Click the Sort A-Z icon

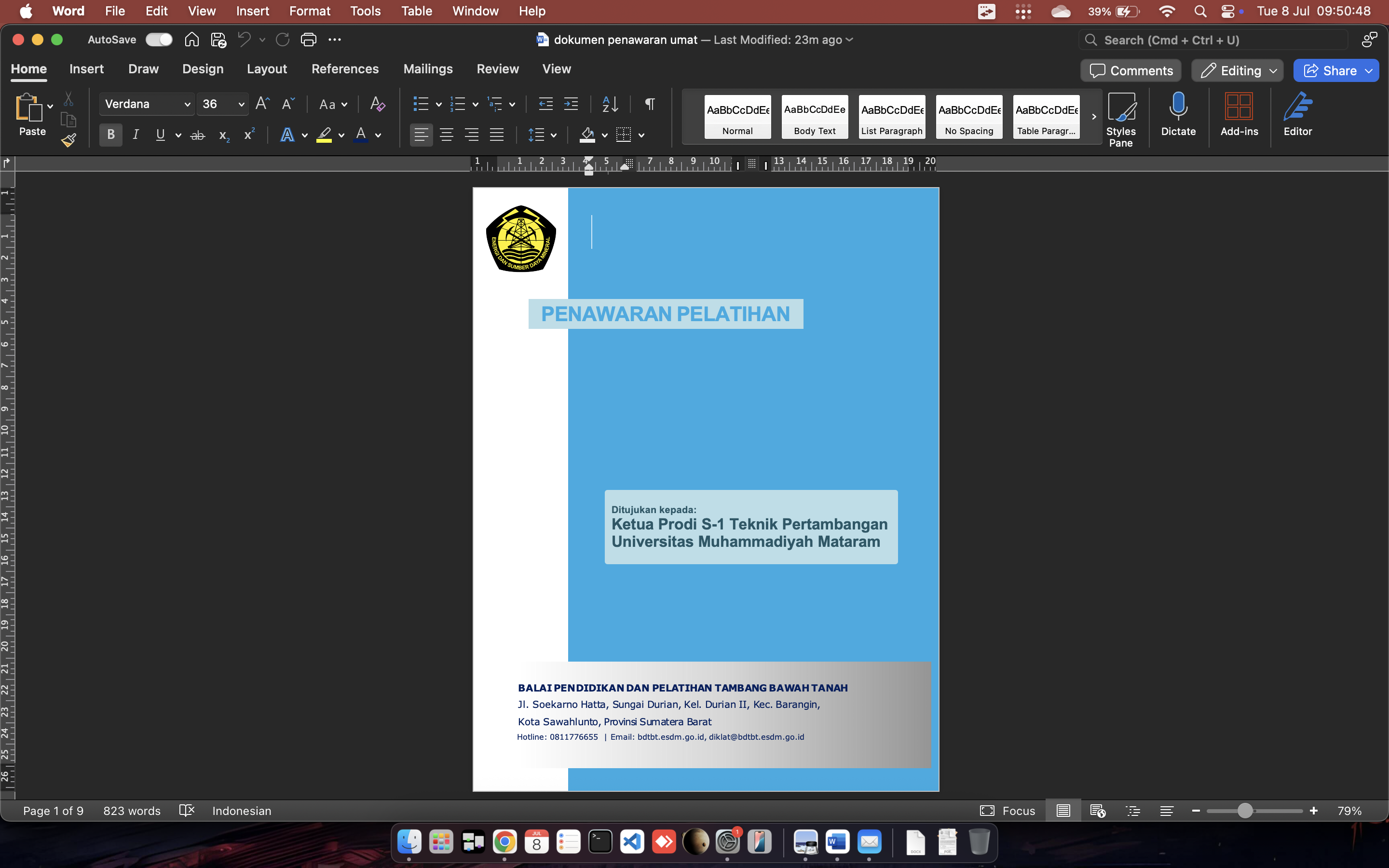pyautogui.click(x=610, y=104)
